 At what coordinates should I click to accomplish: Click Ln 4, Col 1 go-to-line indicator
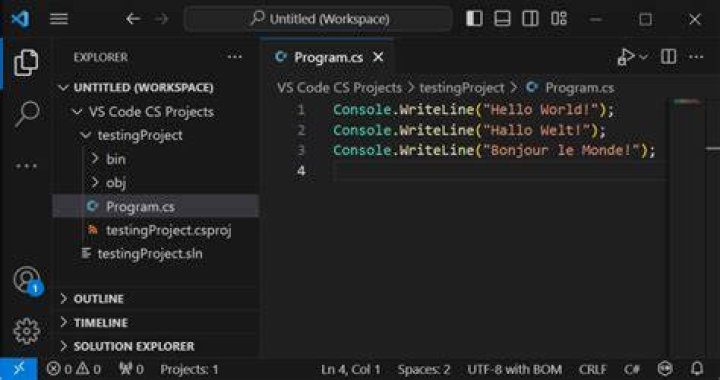tap(350, 369)
